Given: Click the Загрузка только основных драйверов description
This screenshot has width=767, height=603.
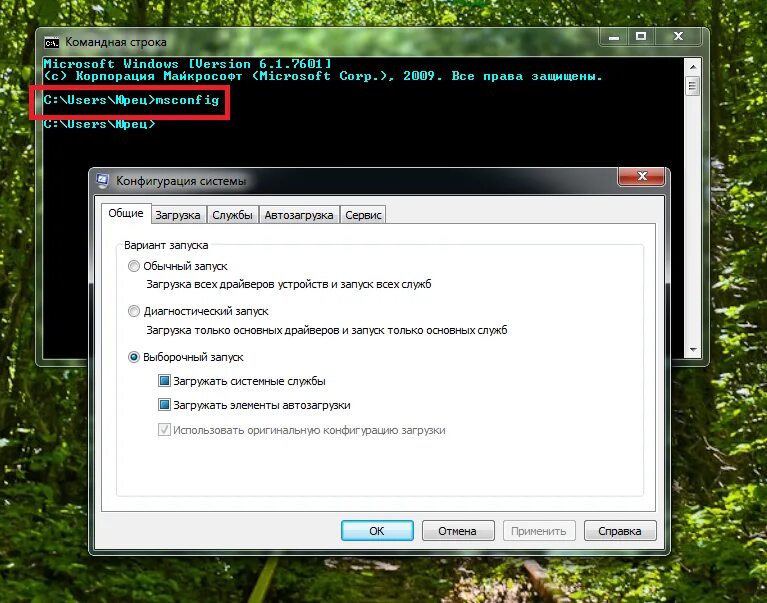Looking at the screenshot, I should click(x=327, y=330).
